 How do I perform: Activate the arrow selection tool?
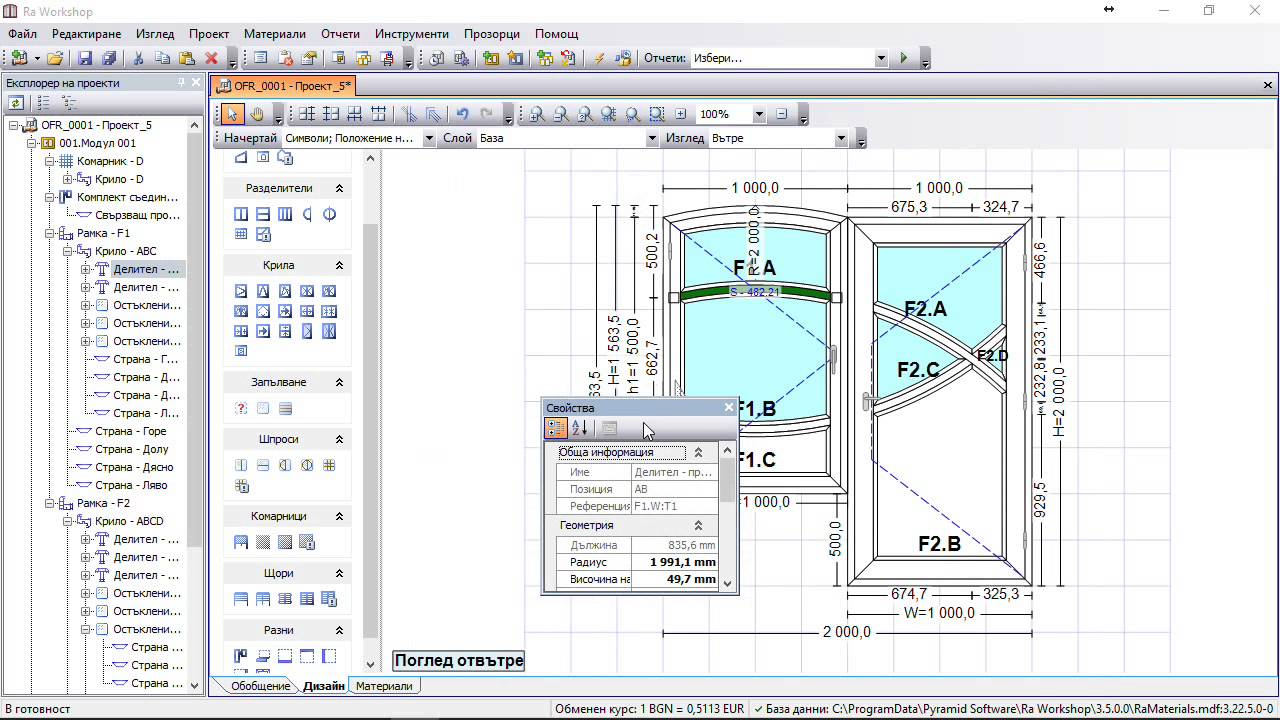(x=232, y=114)
